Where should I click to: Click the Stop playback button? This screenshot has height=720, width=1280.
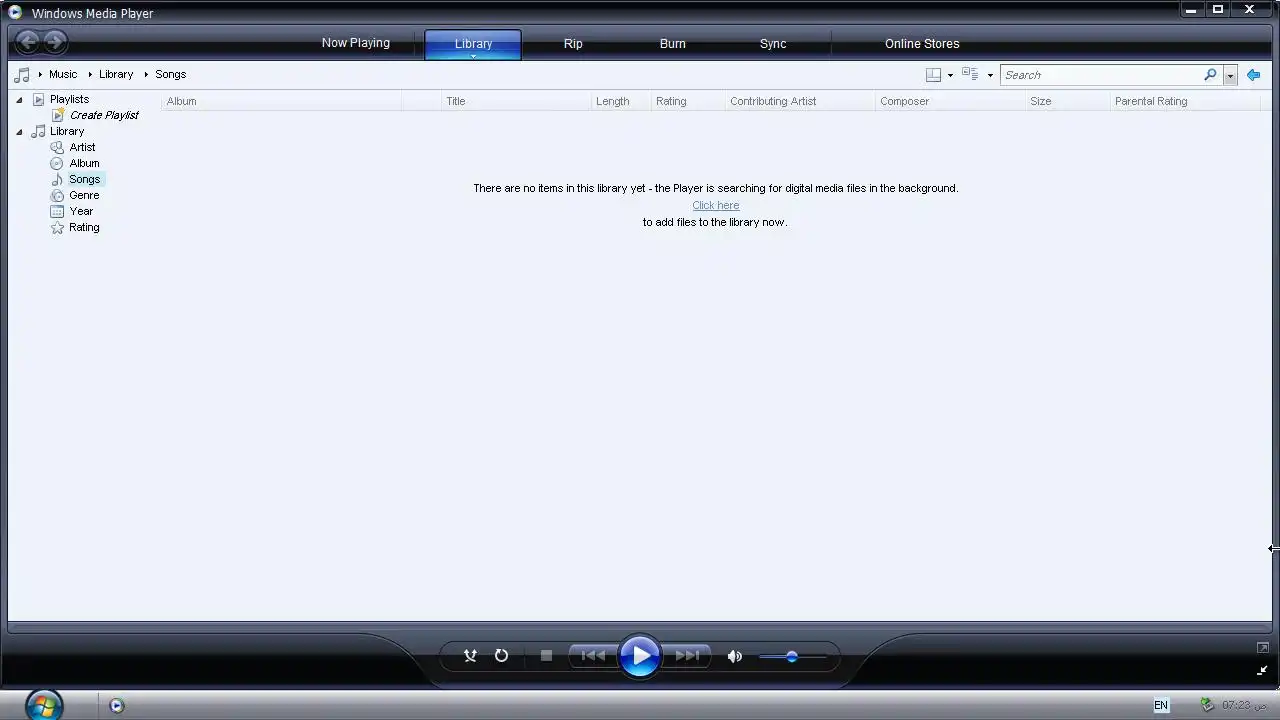pos(546,656)
